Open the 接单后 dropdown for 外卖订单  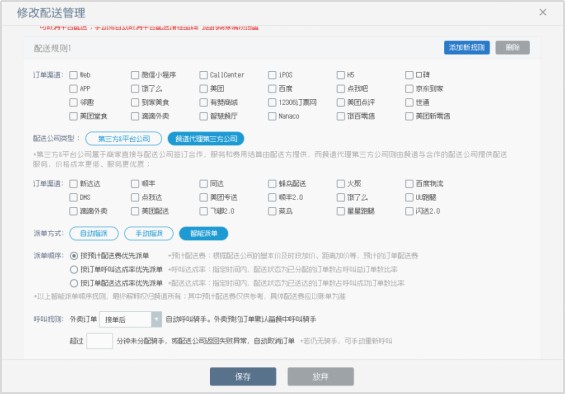pyautogui.click(x=130, y=319)
